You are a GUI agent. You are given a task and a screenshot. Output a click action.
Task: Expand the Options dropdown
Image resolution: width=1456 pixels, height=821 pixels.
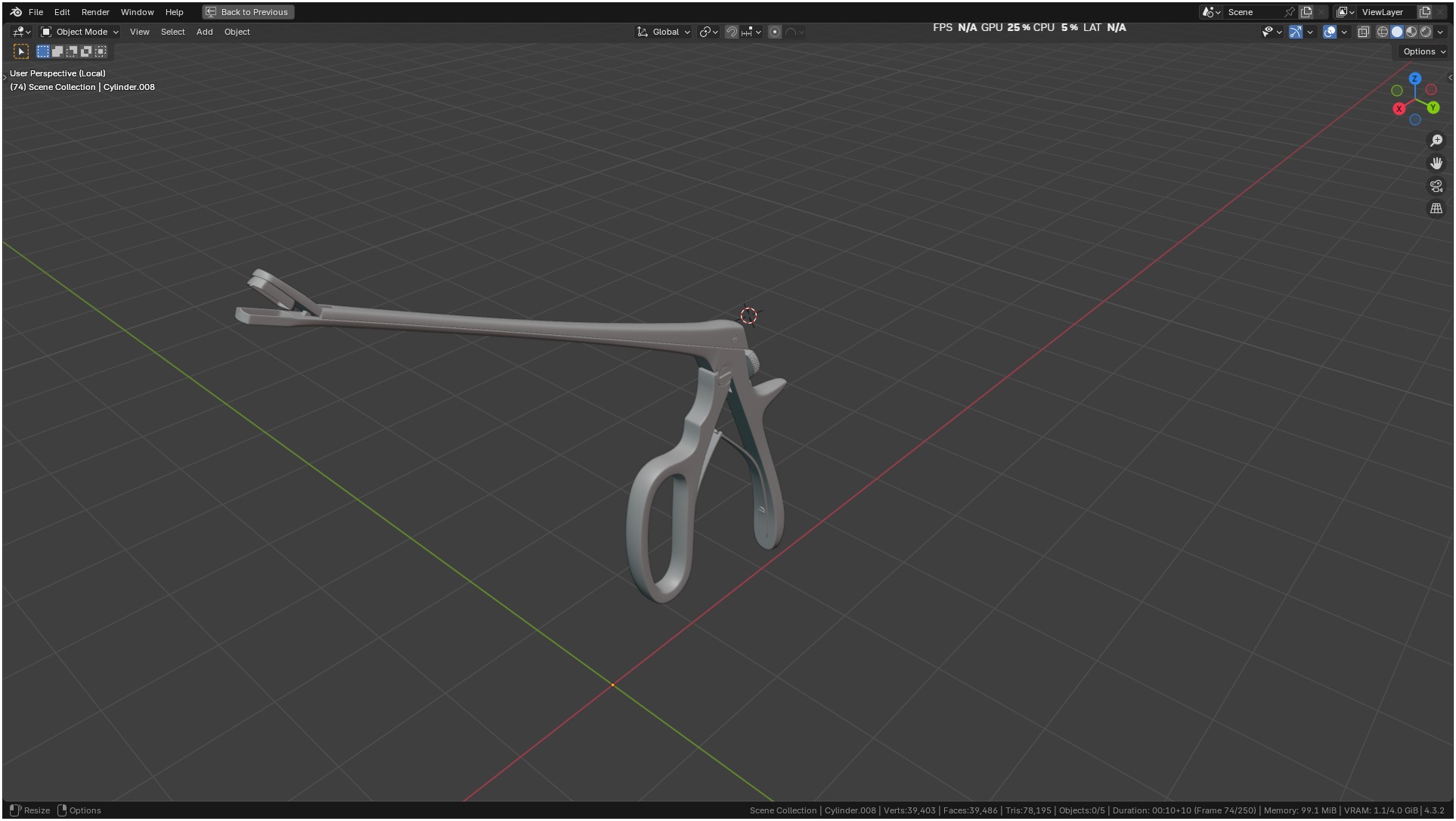(1423, 51)
